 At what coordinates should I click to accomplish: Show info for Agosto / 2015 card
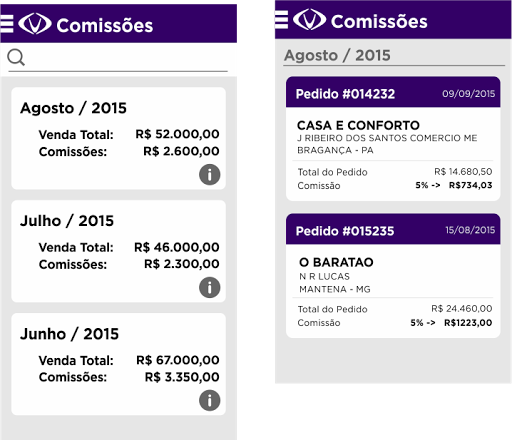click(209, 174)
